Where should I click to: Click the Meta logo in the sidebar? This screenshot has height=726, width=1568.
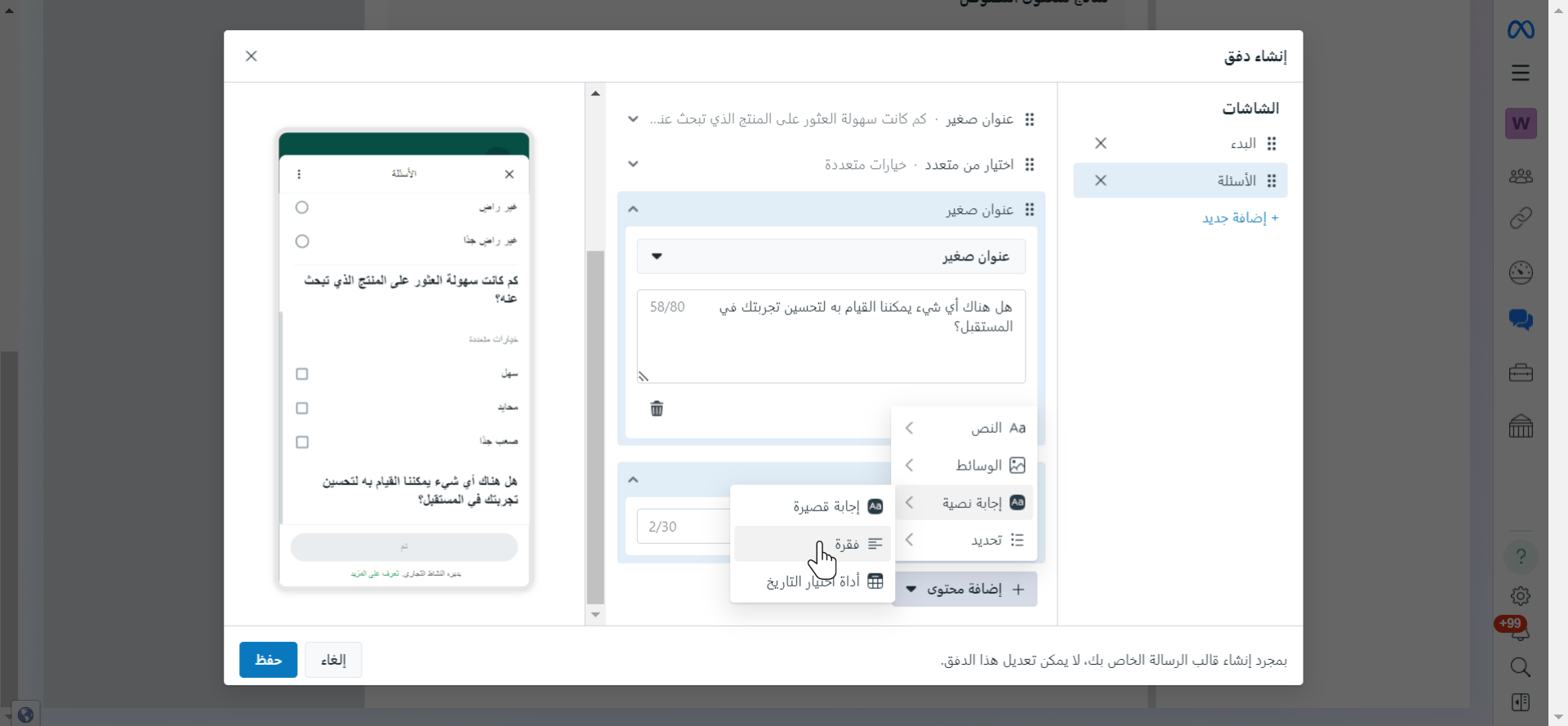click(x=1521, y=30)
